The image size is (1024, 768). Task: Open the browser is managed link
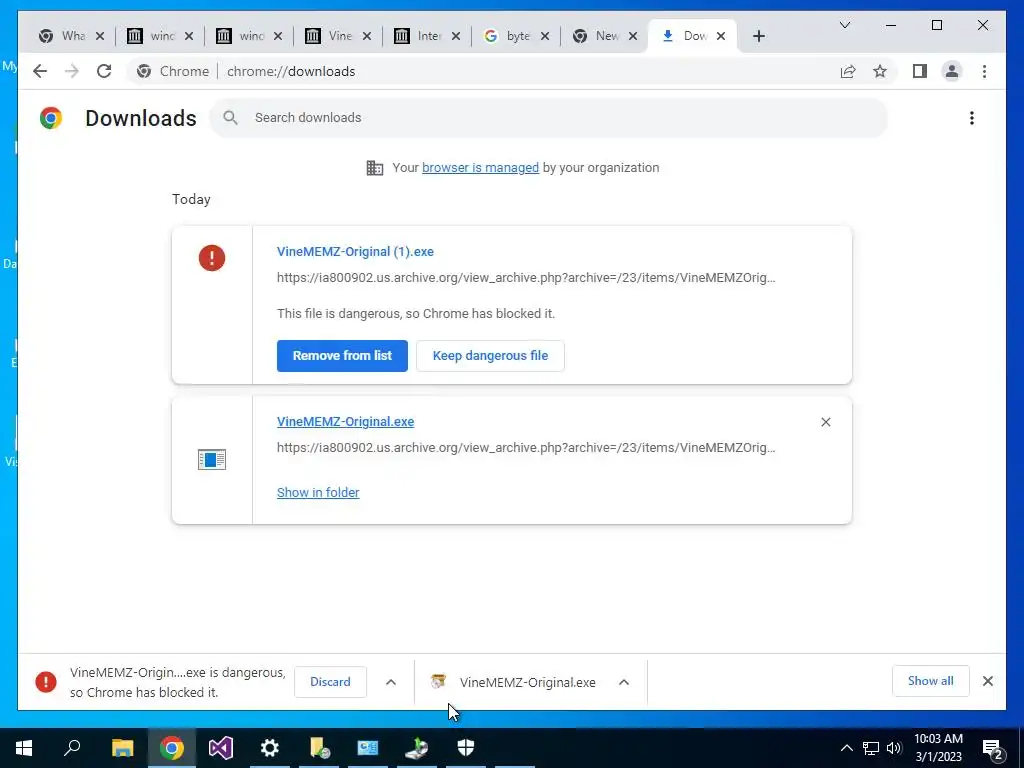tap(480, 168)
